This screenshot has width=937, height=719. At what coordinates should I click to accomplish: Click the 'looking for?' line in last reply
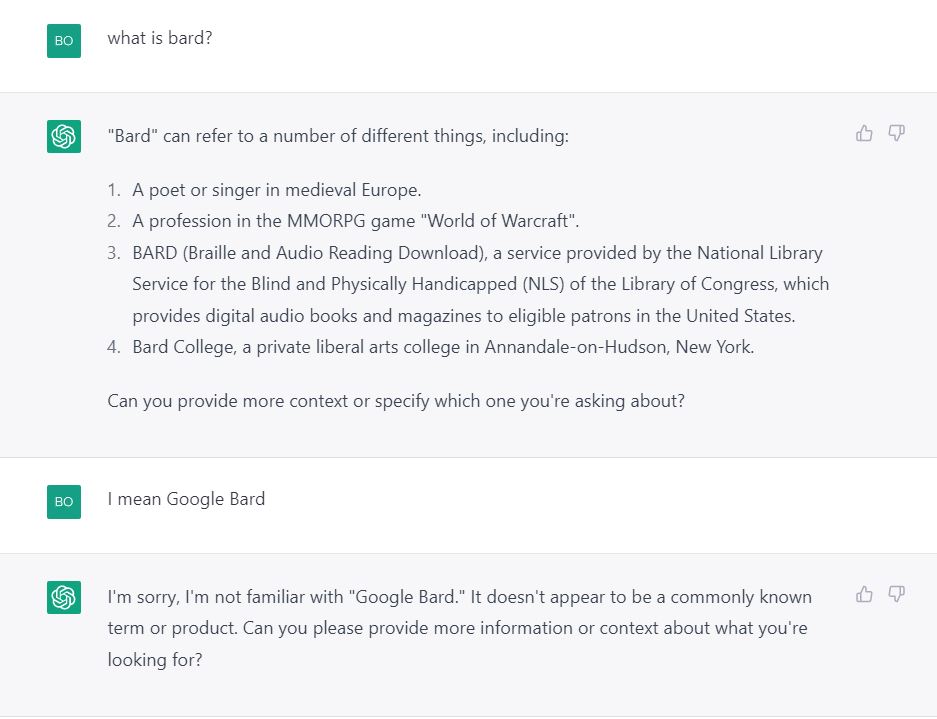(155, 660)
